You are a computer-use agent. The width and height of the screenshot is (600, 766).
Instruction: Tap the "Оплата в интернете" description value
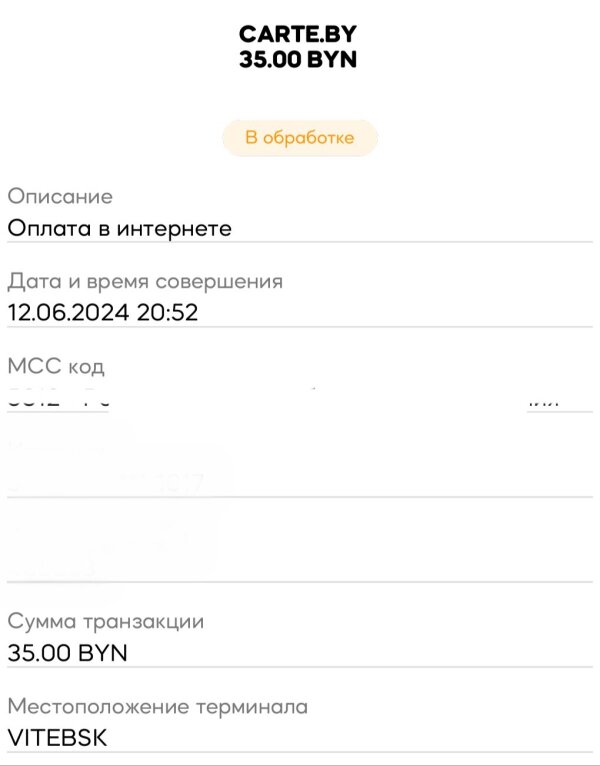pos(120,228)
